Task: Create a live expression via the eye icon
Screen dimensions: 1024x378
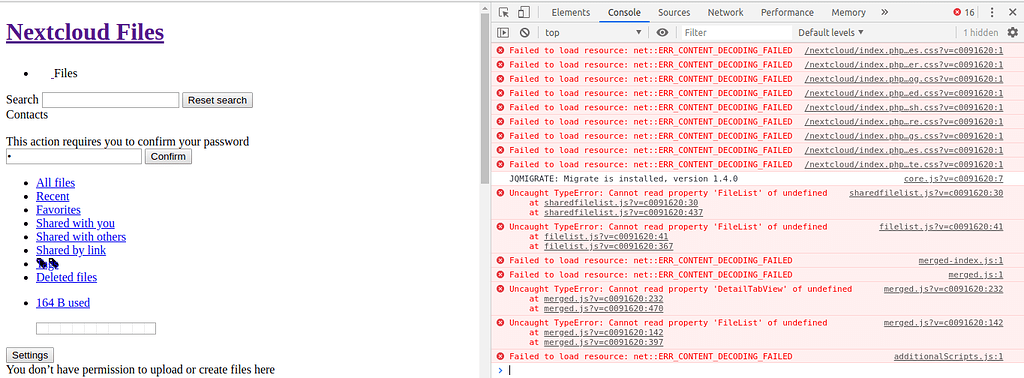Action: tap(663, 33)
